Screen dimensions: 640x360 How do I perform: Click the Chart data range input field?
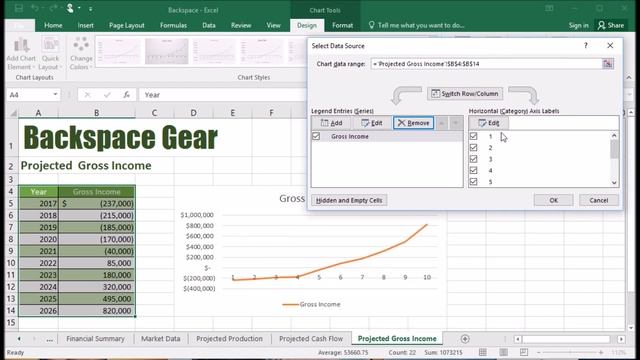(x=486, y=64)
